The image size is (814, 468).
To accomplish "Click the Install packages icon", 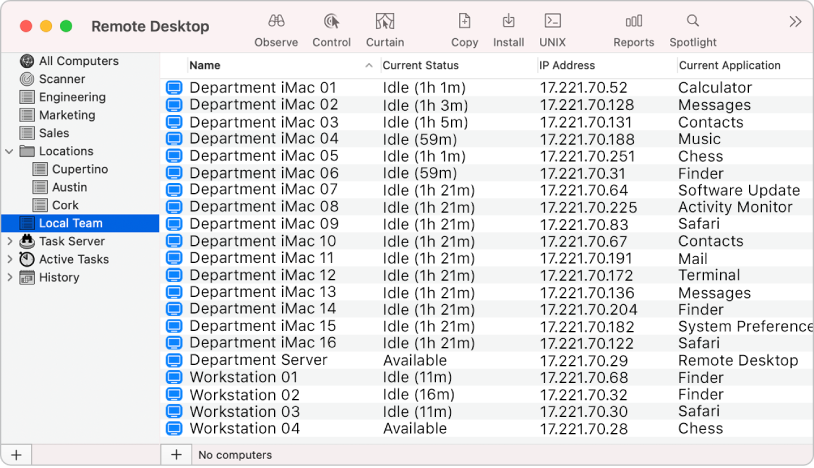I will [508, 21].
